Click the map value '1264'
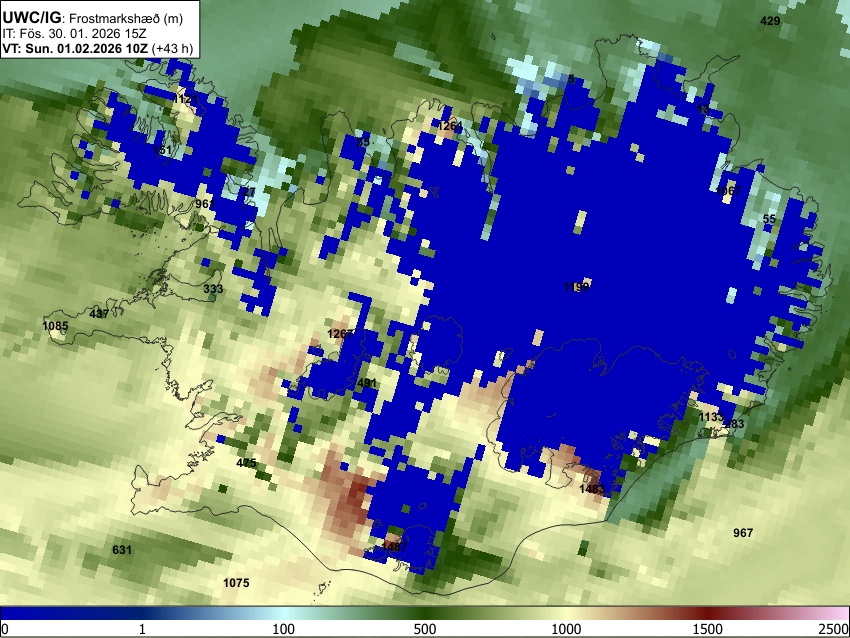 [450, 126]
